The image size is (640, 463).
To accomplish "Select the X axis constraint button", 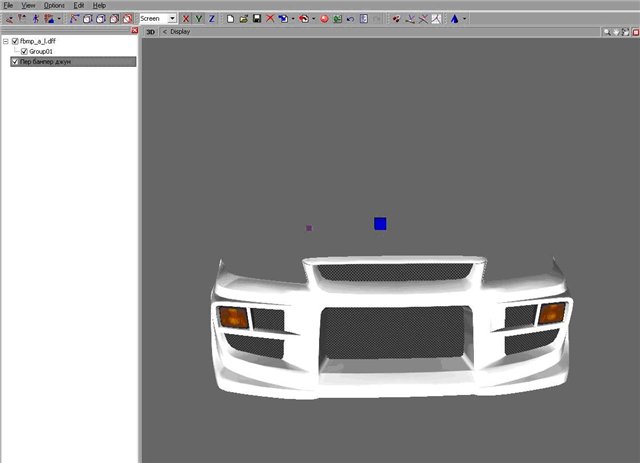I will 186,19.
